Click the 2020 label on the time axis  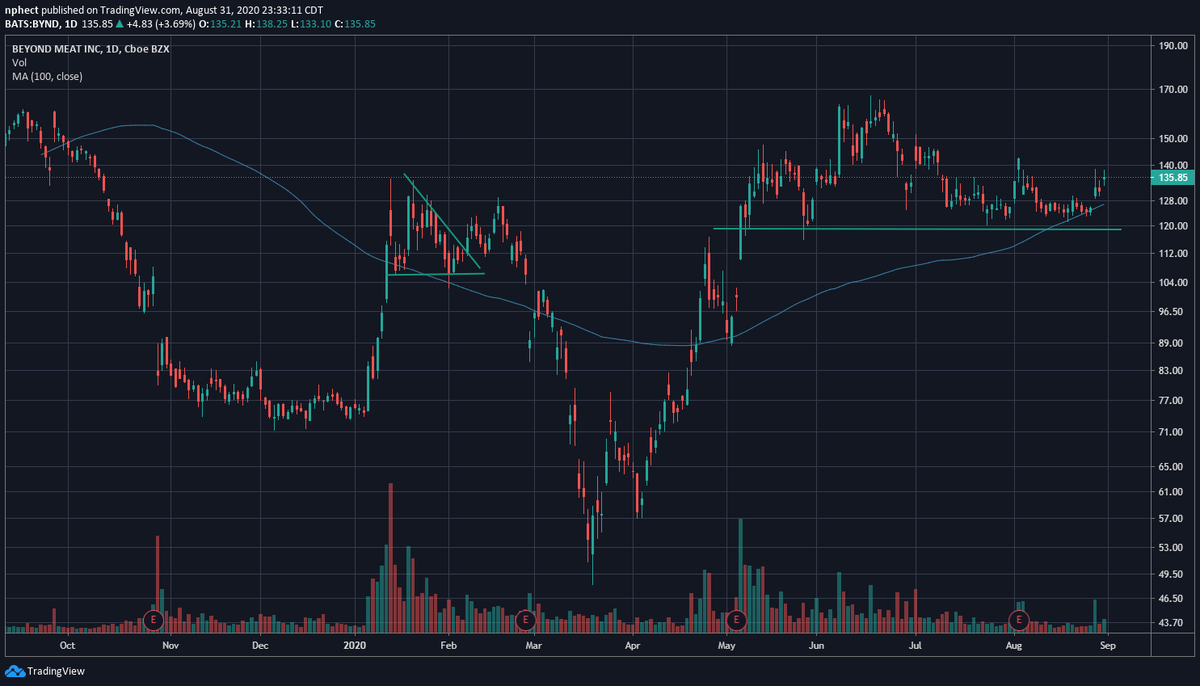357,646
